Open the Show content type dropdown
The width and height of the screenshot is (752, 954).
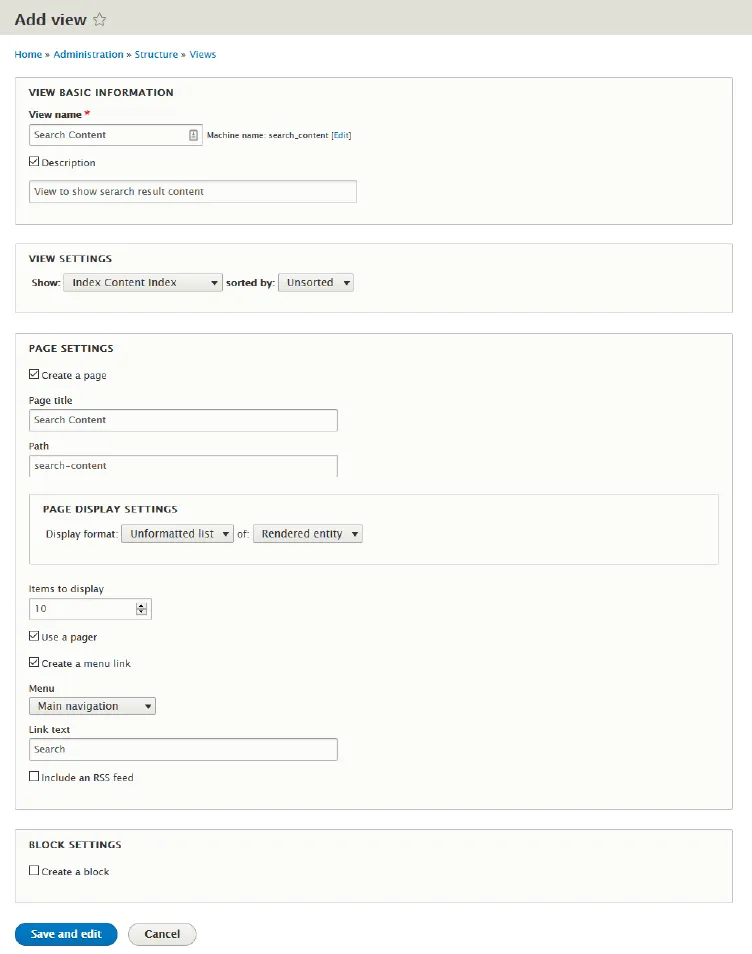point(142,282)
